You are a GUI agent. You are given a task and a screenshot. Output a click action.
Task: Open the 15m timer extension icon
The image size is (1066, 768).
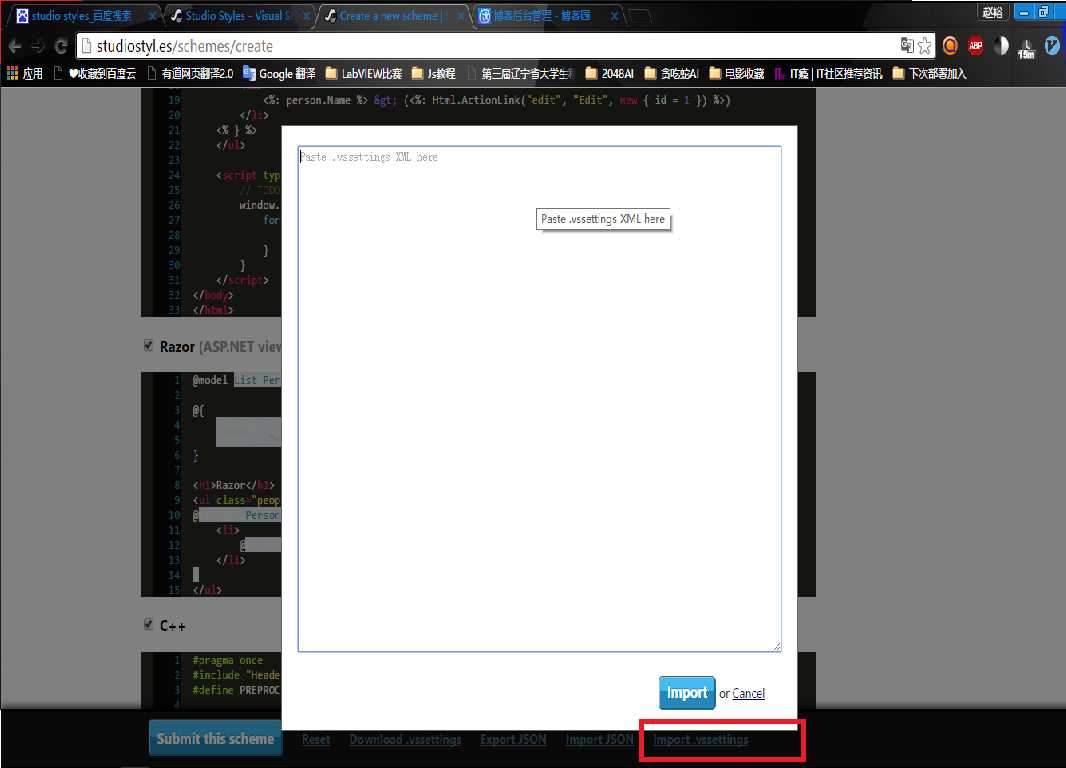(1027, 48)
